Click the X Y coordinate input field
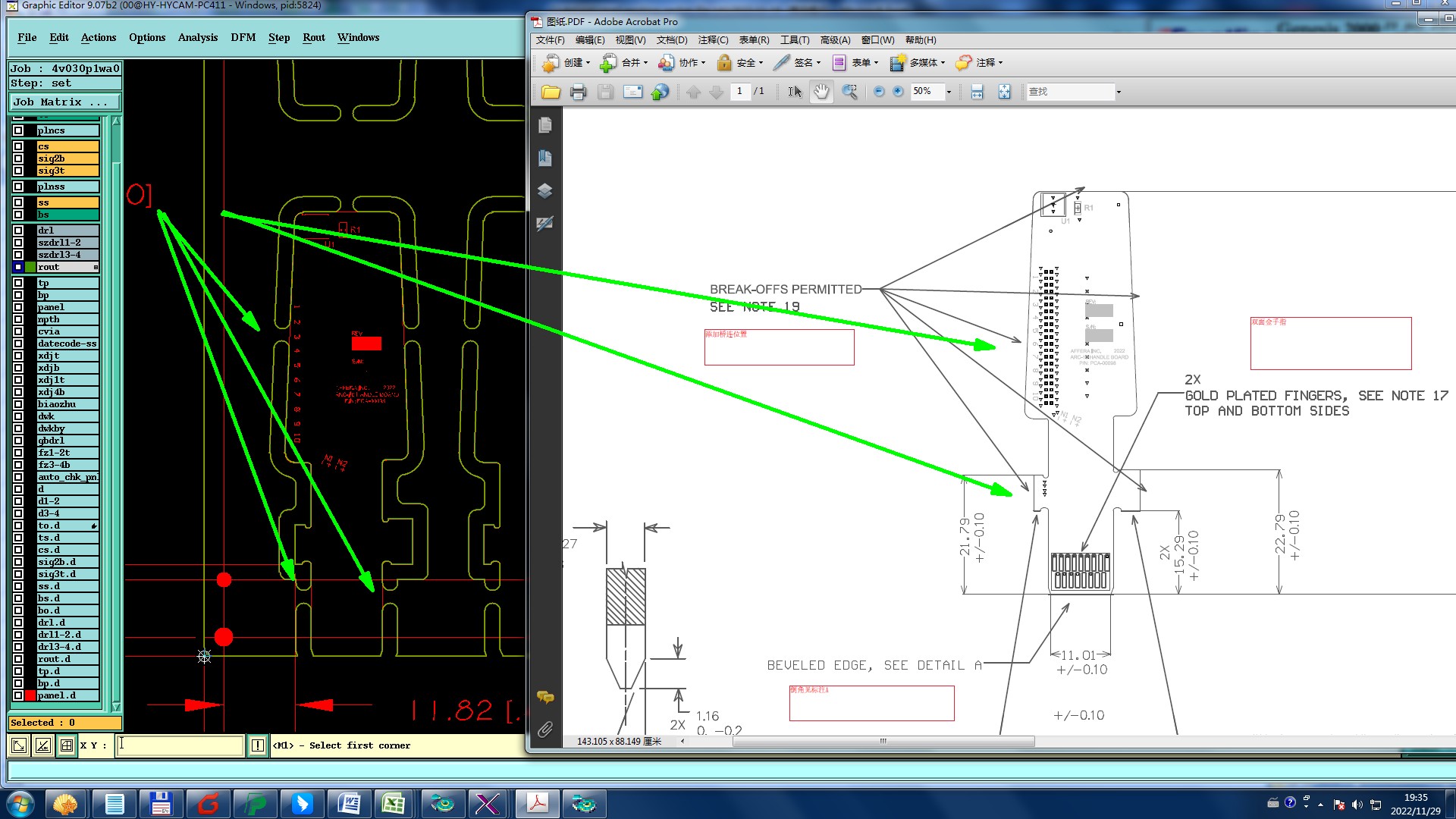The height and width of the screenshot is (819, 1456). tap(180, 745)
